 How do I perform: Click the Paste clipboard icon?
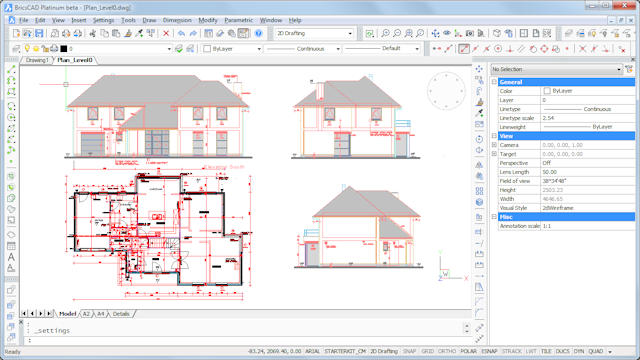(116, 33)
